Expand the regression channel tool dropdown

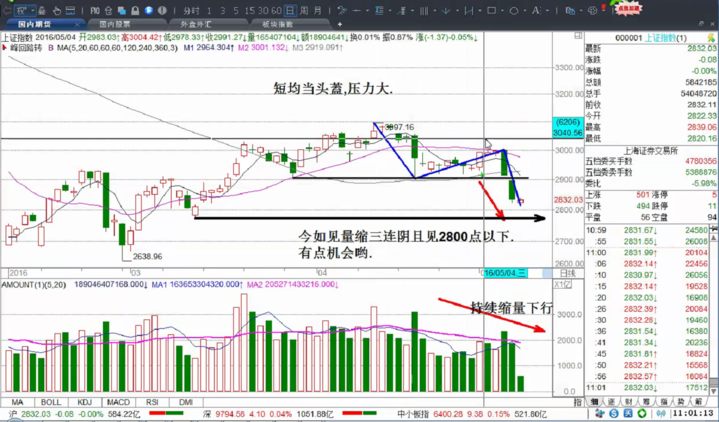click(412, 11)
